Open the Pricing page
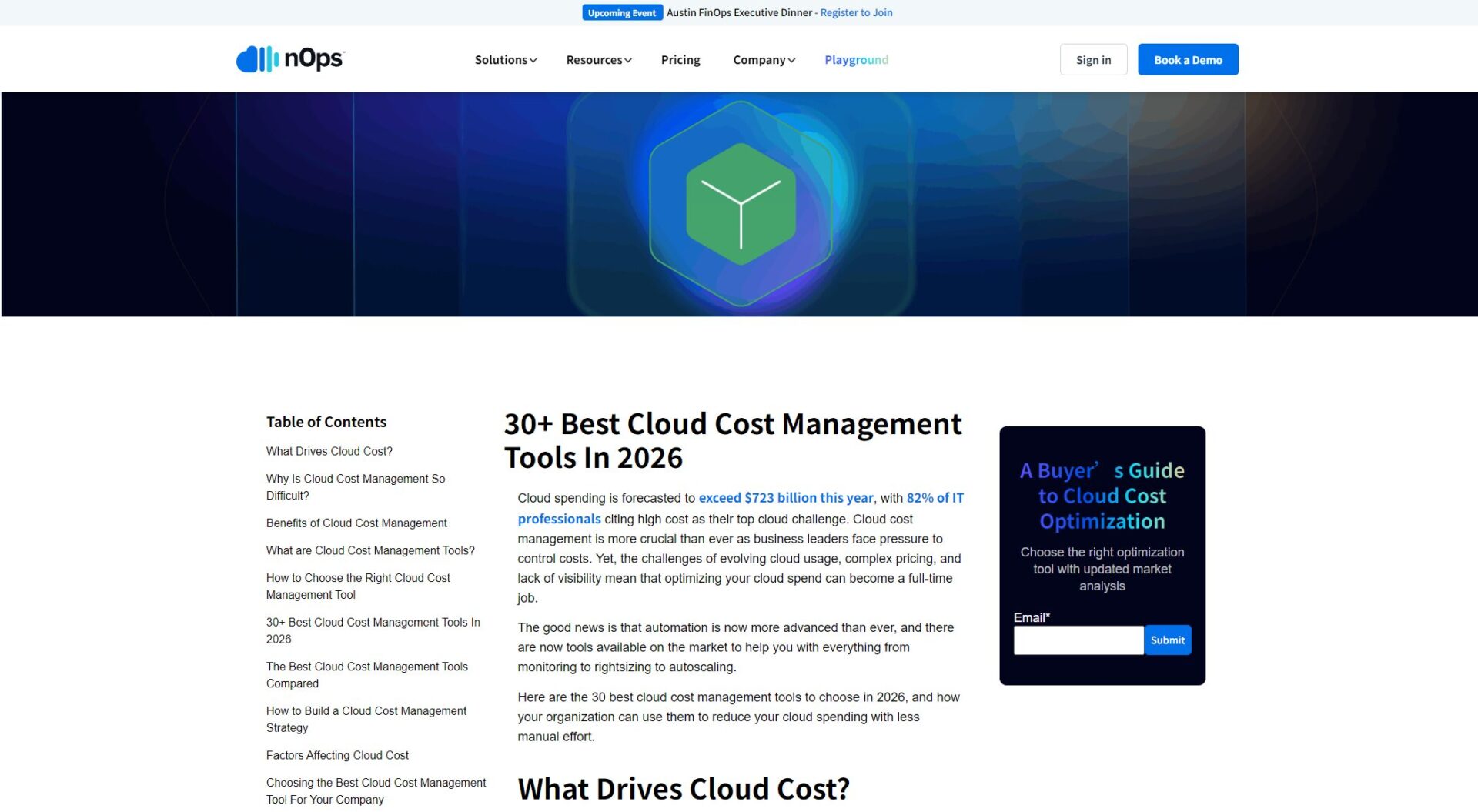Screen dimensions: 1478x812 coord(680,60)
